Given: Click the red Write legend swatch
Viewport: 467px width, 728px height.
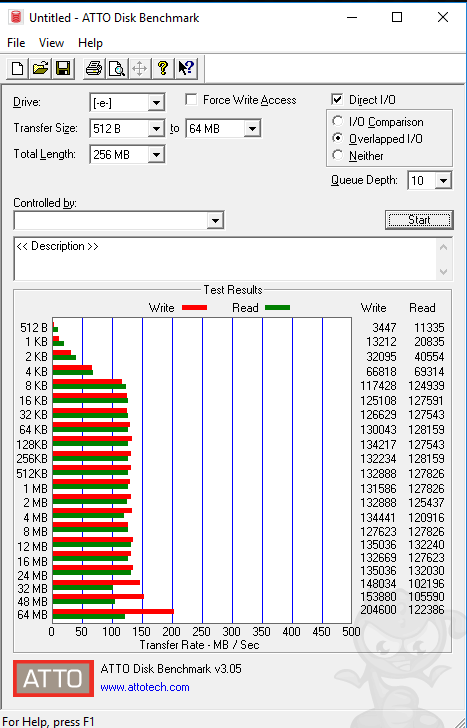Looking at the screenshot, I should (195, 307).
